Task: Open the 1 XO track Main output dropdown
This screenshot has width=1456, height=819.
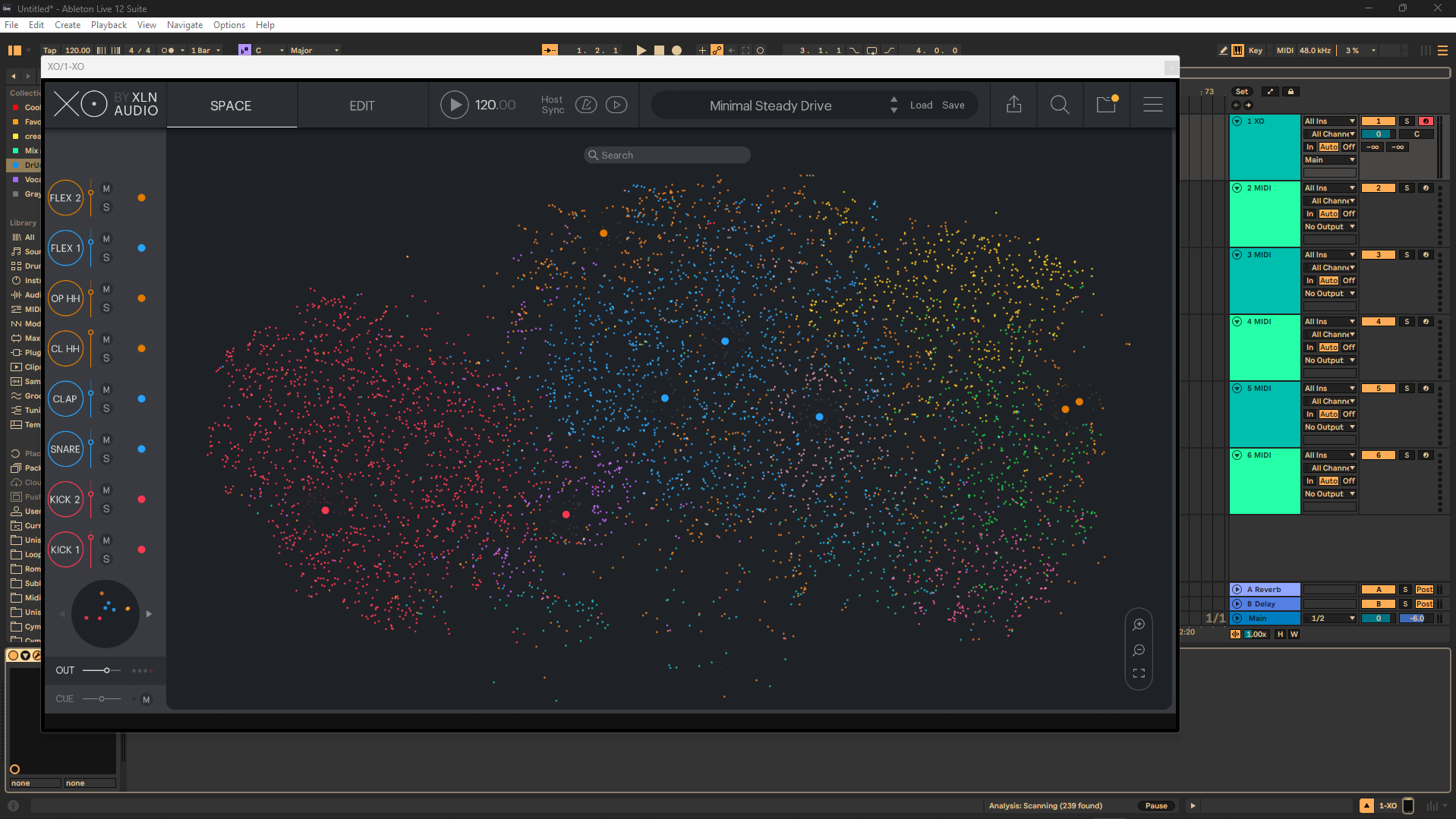Action: pyautogui.click(x=1329, y=160)
